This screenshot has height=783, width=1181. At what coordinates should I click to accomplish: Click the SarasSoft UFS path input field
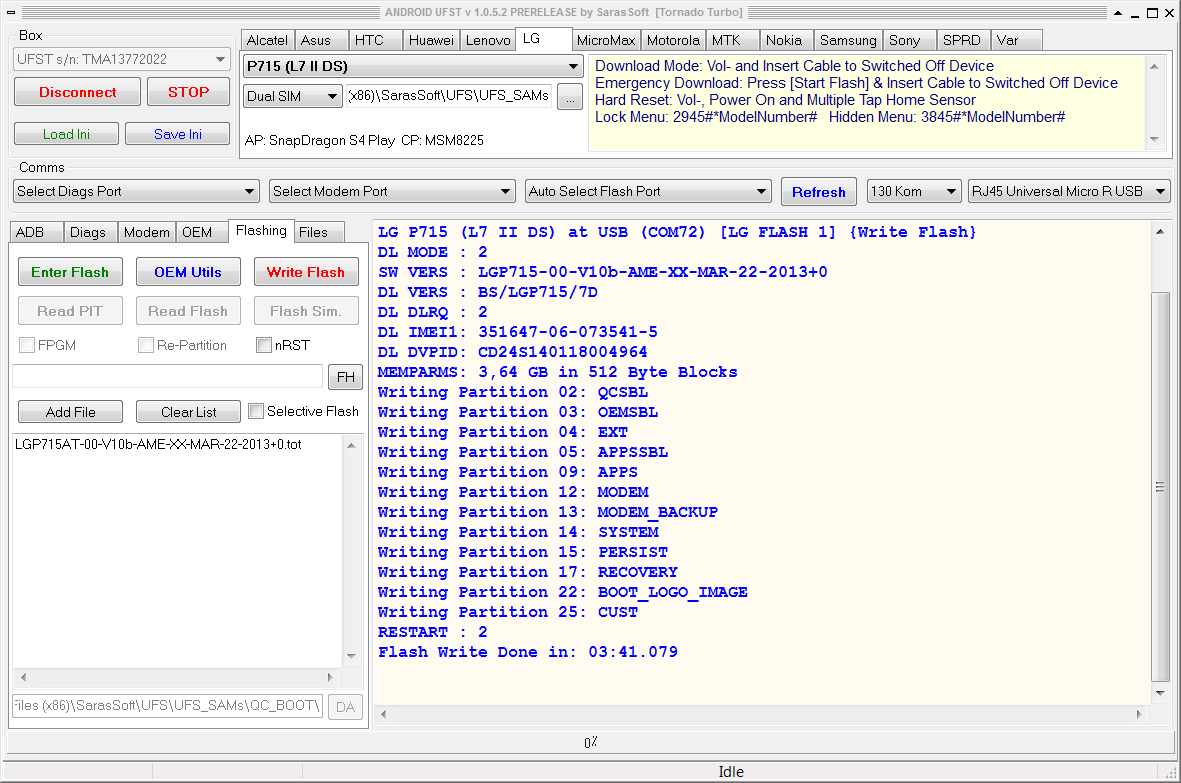tap(449, 96)
